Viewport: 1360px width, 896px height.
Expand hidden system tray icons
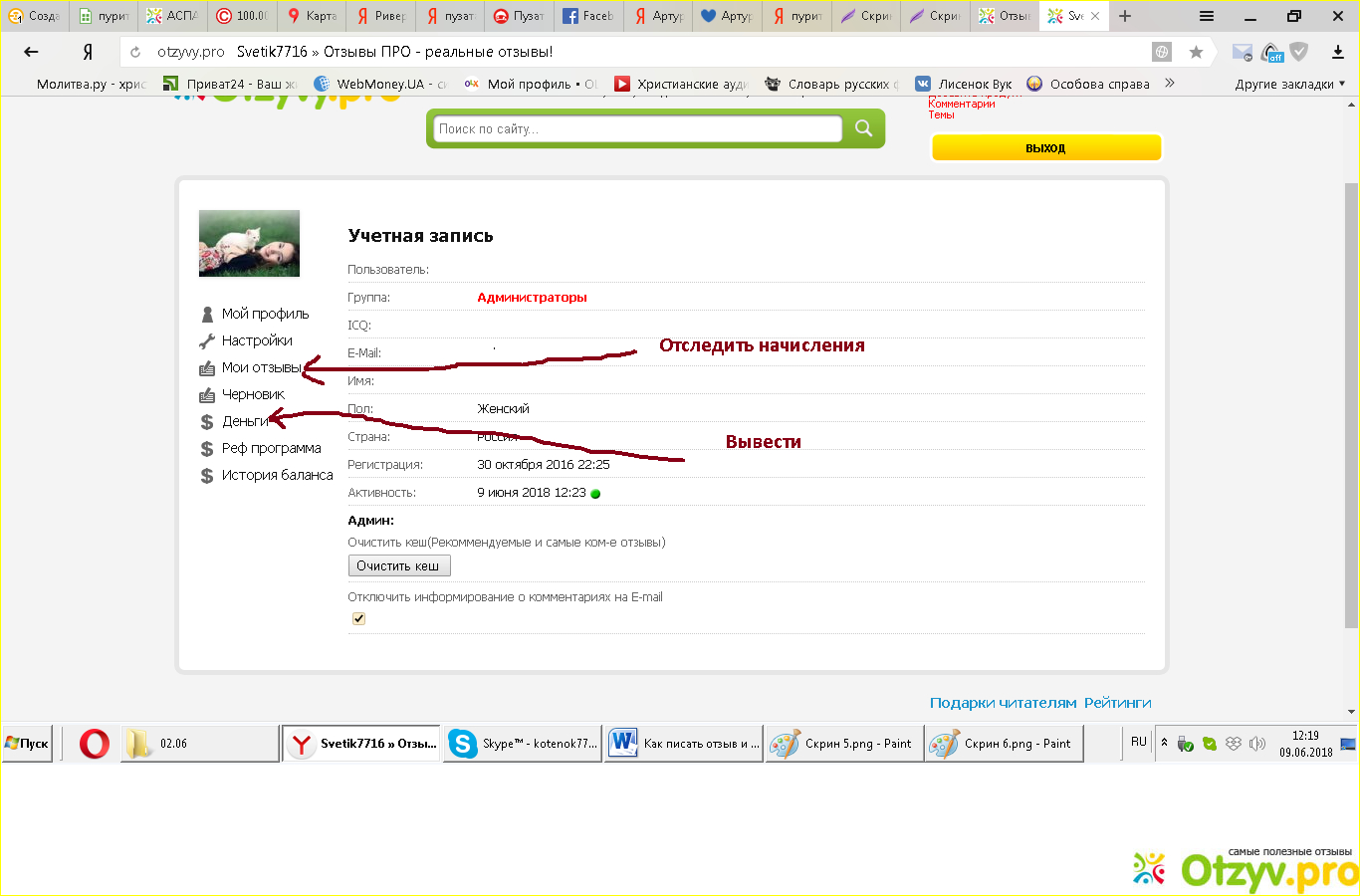[x=1164, y=743]
